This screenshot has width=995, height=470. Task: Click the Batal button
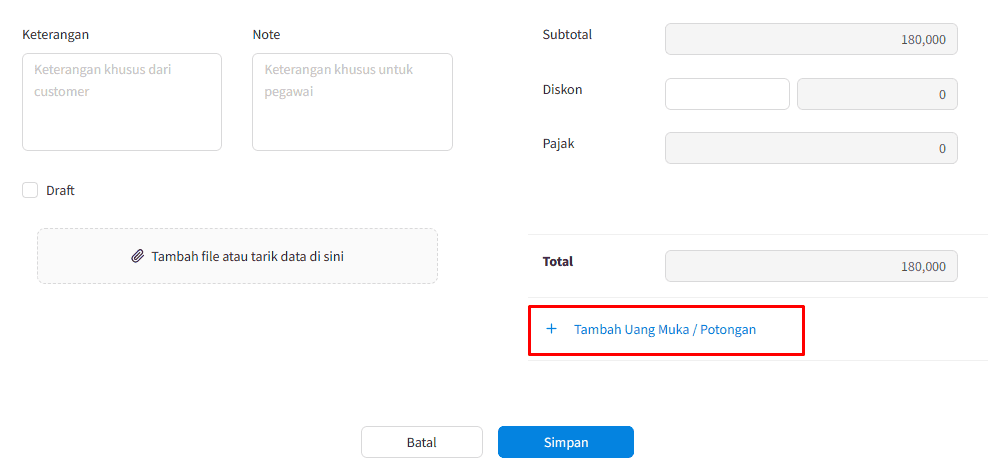(x=422, y=442)
